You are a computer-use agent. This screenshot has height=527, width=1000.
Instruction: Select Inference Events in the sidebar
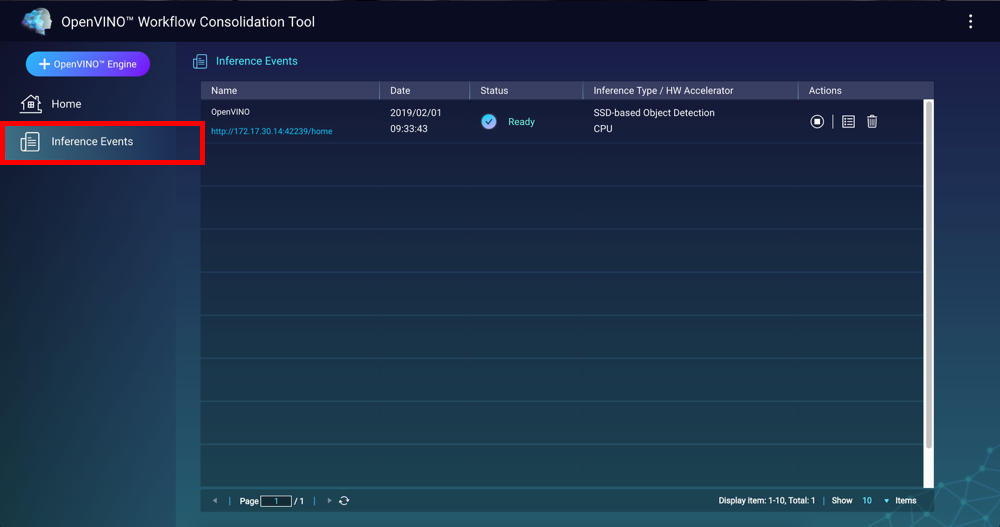coord(92,142)
